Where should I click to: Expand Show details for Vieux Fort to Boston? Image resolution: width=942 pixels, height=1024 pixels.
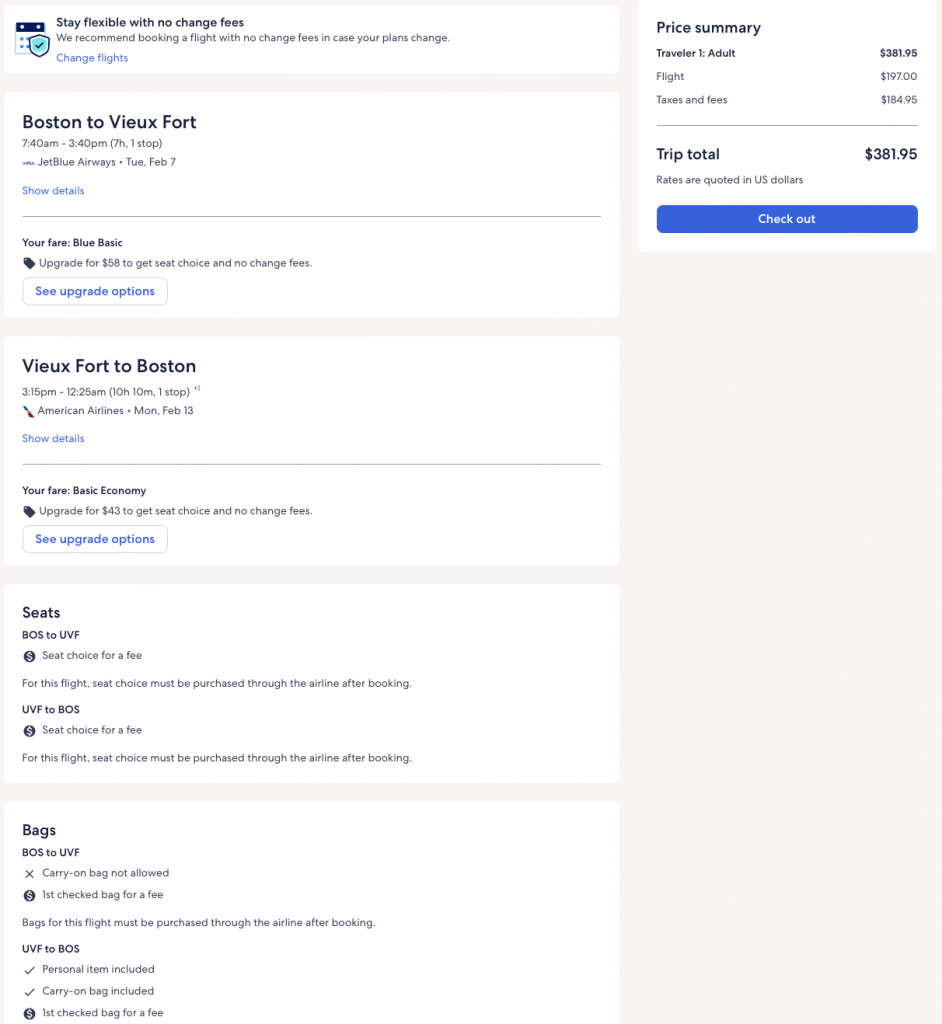click(53, 439)
